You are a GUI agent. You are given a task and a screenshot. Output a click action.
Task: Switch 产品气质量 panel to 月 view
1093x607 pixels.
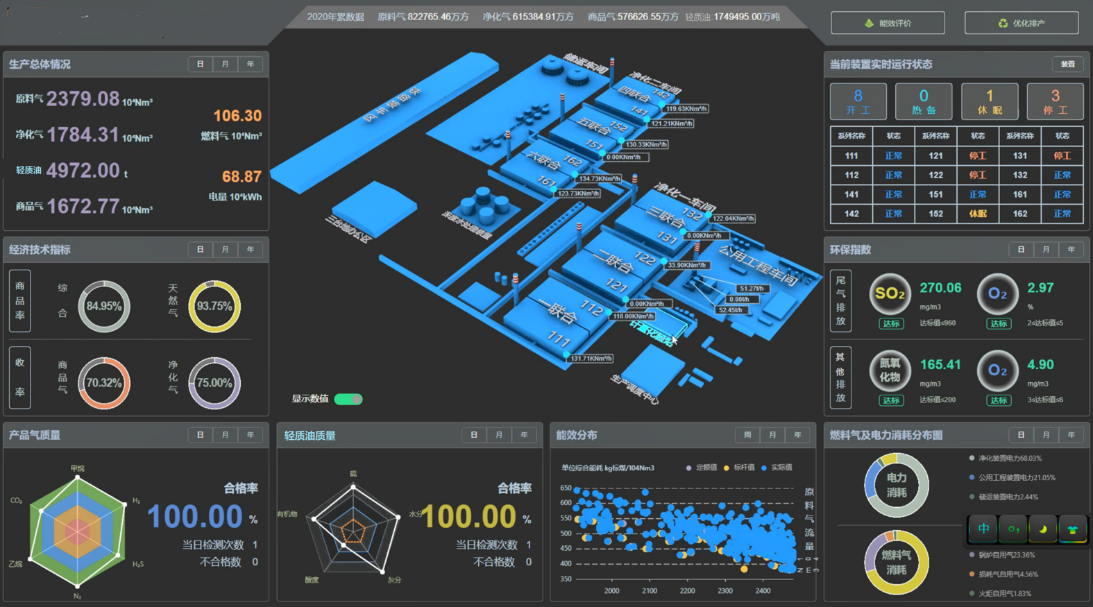click(x=225, y=435)
